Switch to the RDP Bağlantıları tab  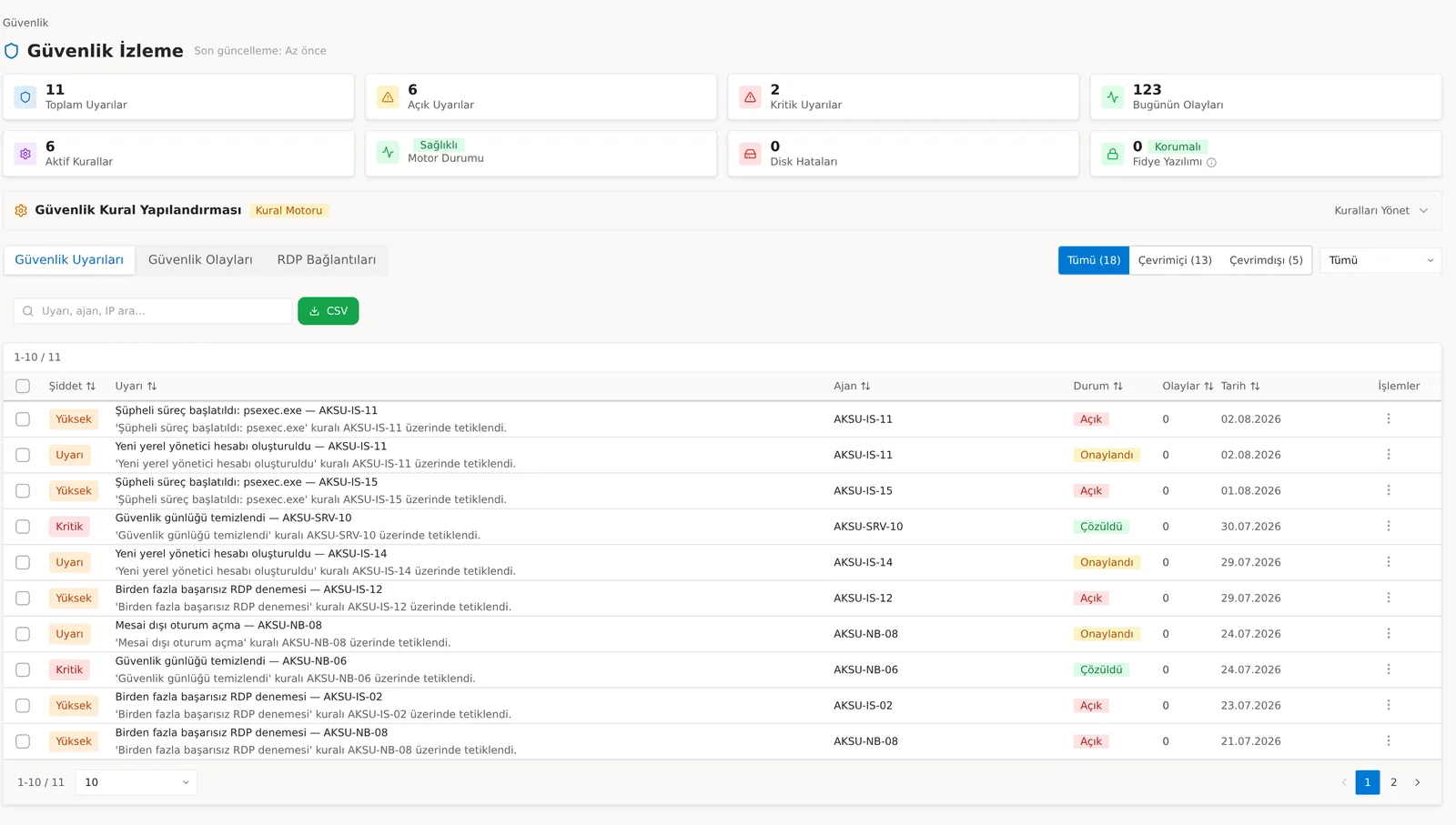327,260
